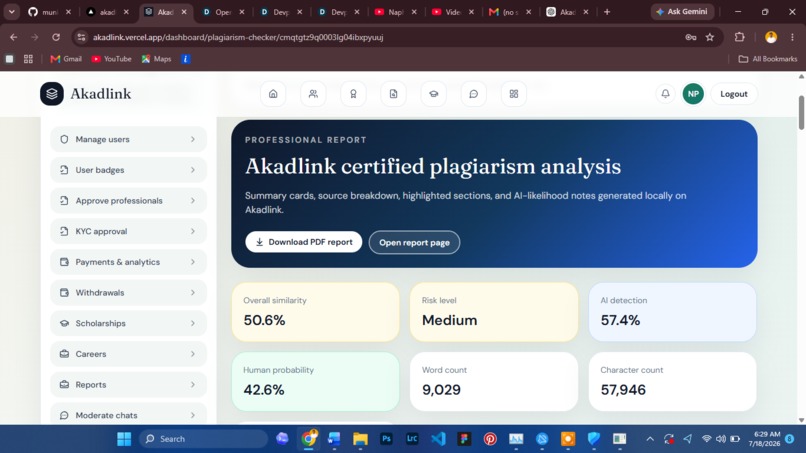Open File Explorer from the taskbar
The image size is (806, 453).
tap(360, 439)
